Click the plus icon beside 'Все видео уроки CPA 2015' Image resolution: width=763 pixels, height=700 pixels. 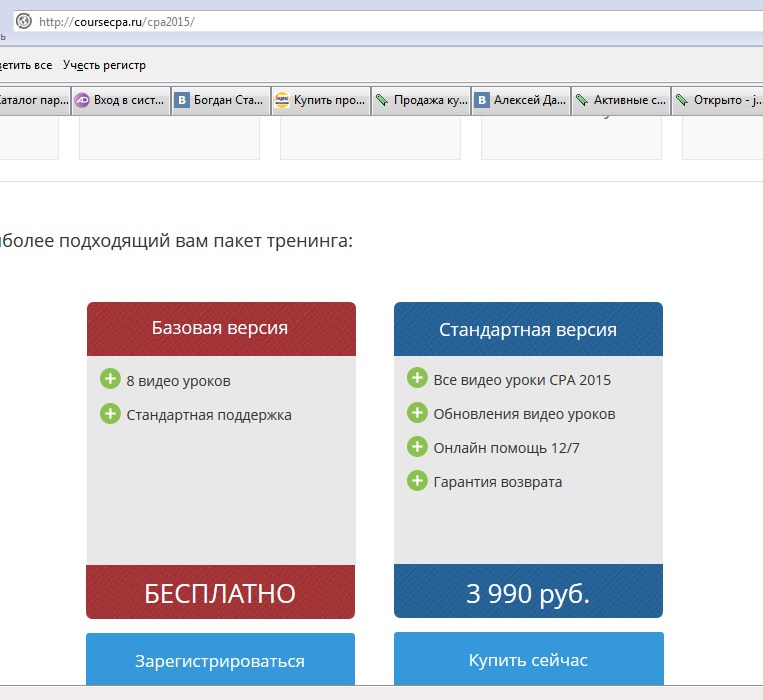(417, 378)
